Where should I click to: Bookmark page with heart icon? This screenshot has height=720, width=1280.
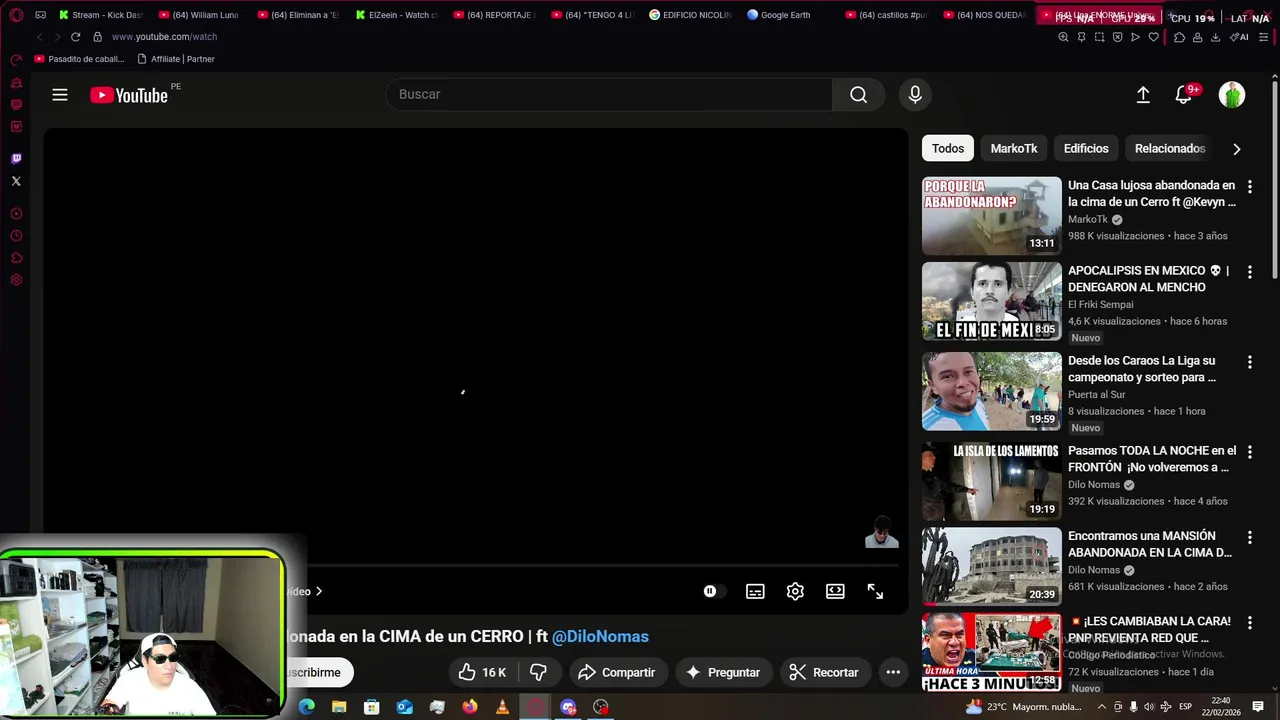1153,37
